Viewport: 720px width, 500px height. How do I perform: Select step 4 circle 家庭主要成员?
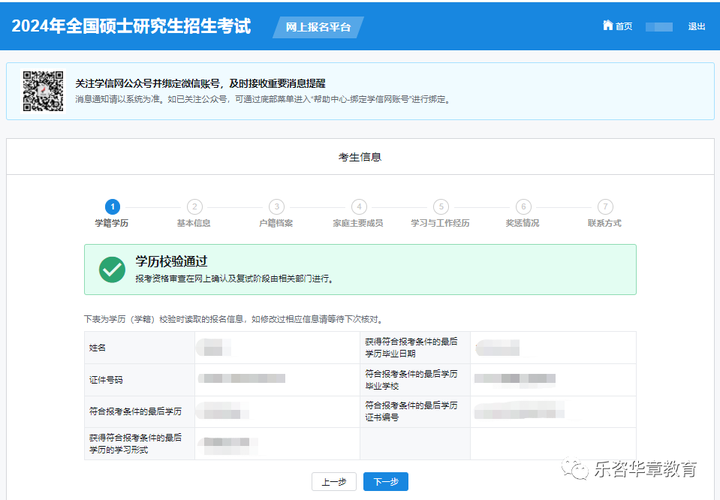click(x=359, y=206)
